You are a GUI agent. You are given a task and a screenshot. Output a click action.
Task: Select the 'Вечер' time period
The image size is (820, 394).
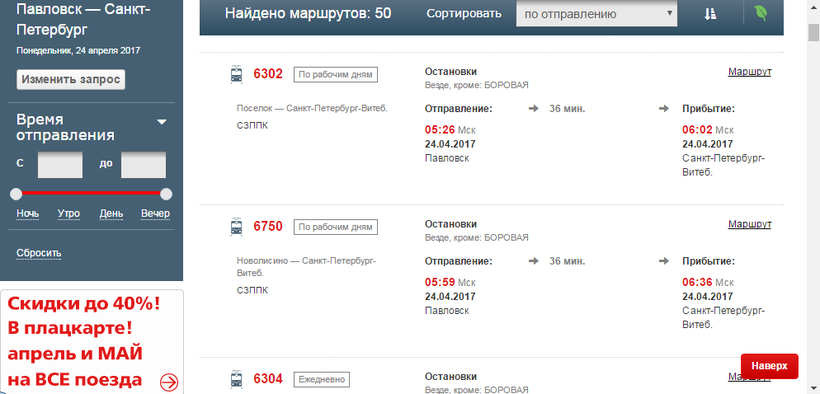[x=155, y=213]
